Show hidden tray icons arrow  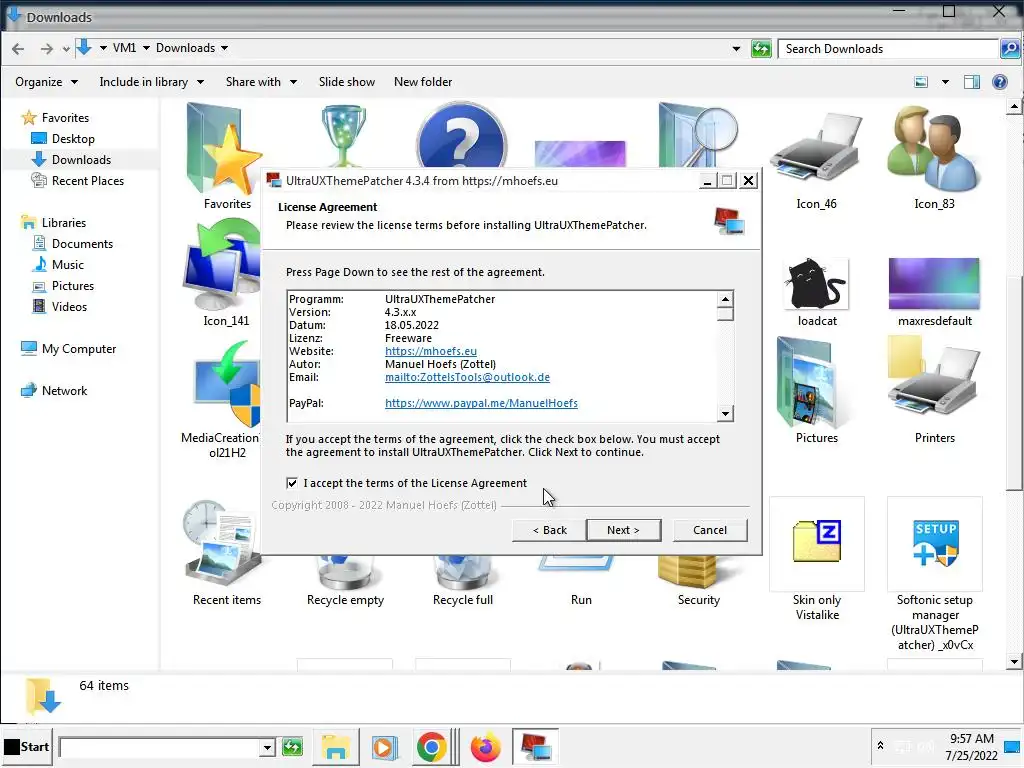pyautogui.click(x=880, y=745)
